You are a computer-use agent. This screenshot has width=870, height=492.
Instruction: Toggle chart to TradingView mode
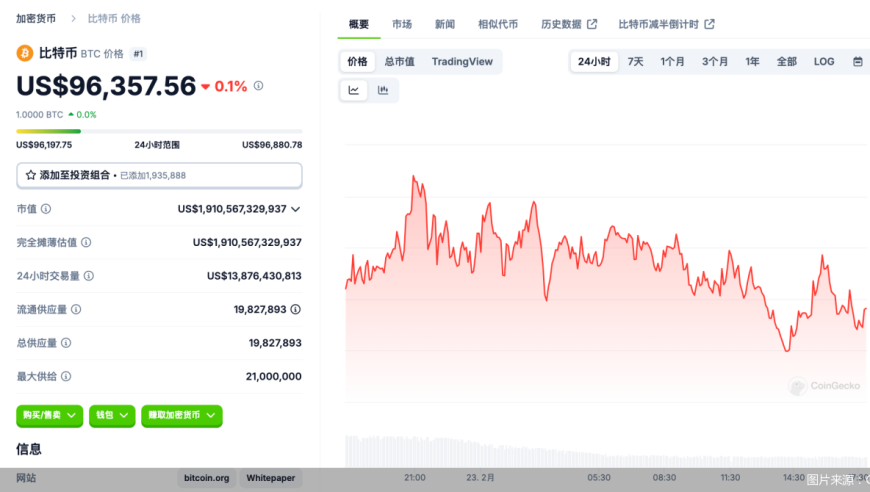462,62
